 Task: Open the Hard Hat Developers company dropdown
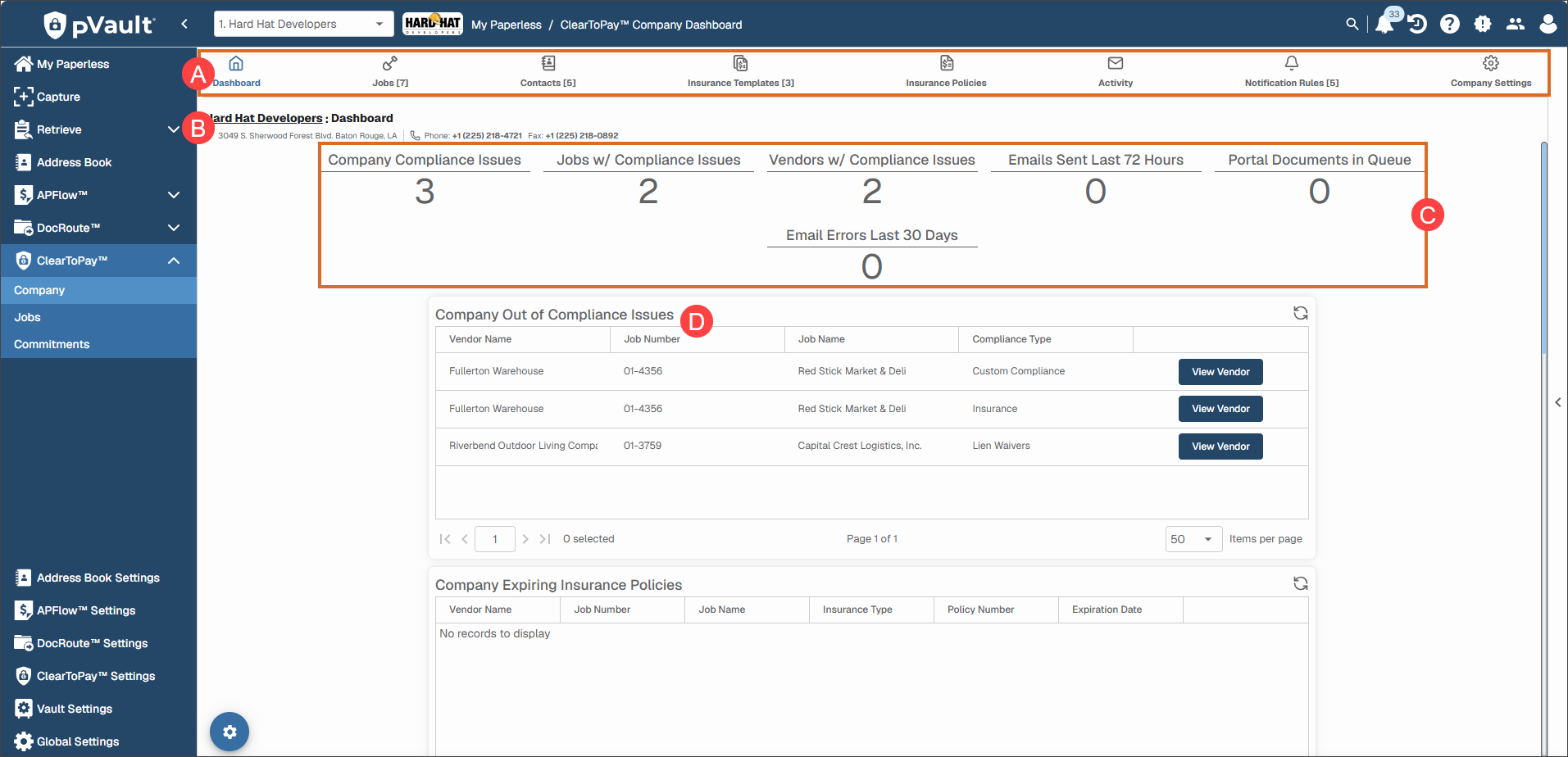pyautogui.click(x=303, y=24)
